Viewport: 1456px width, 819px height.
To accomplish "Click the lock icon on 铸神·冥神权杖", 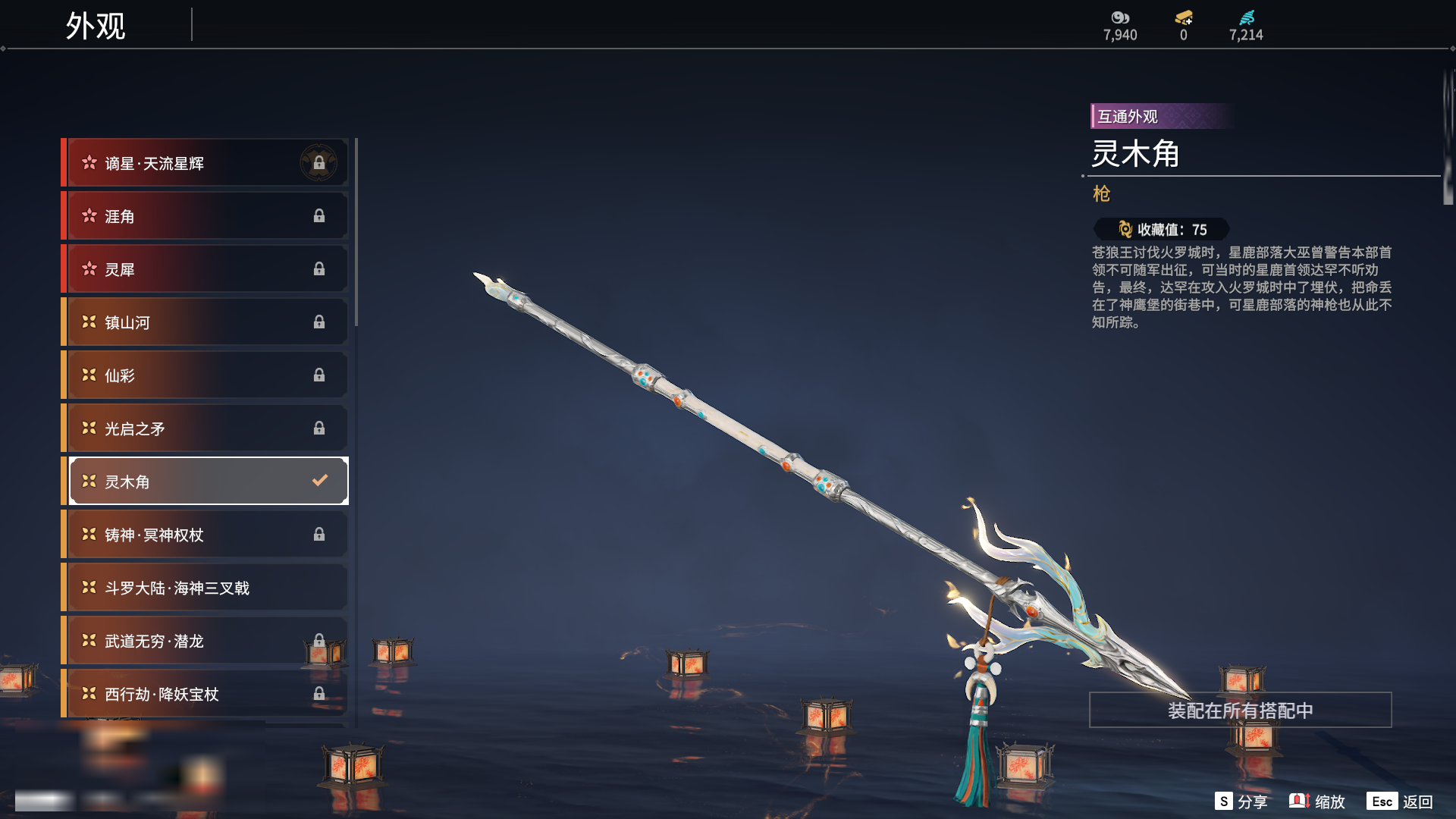I will point(319,535).
